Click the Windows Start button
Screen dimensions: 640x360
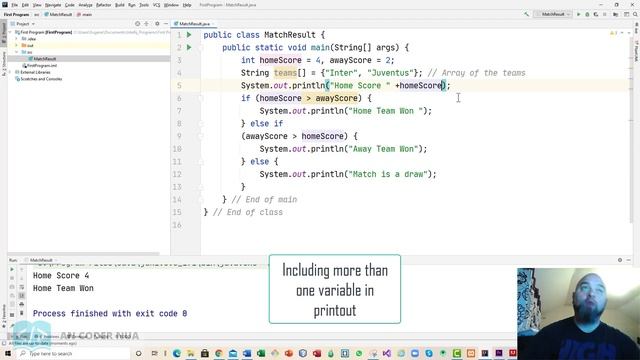pyautogui.click(x=7, y=353)
